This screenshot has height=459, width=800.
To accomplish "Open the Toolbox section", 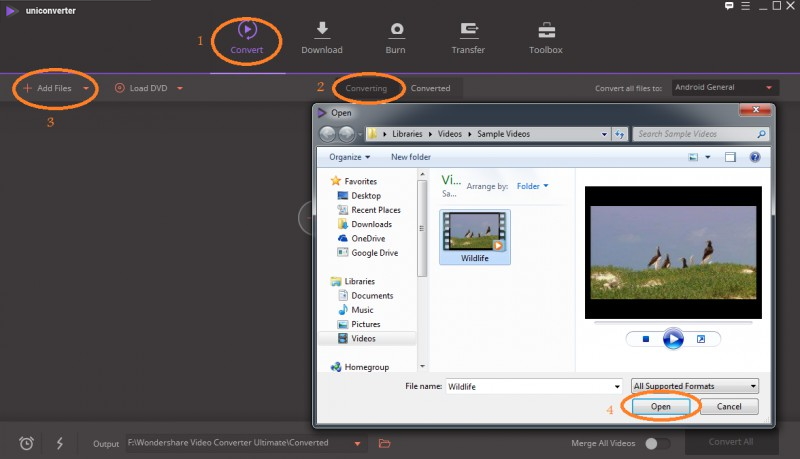I will pos(546,38).
